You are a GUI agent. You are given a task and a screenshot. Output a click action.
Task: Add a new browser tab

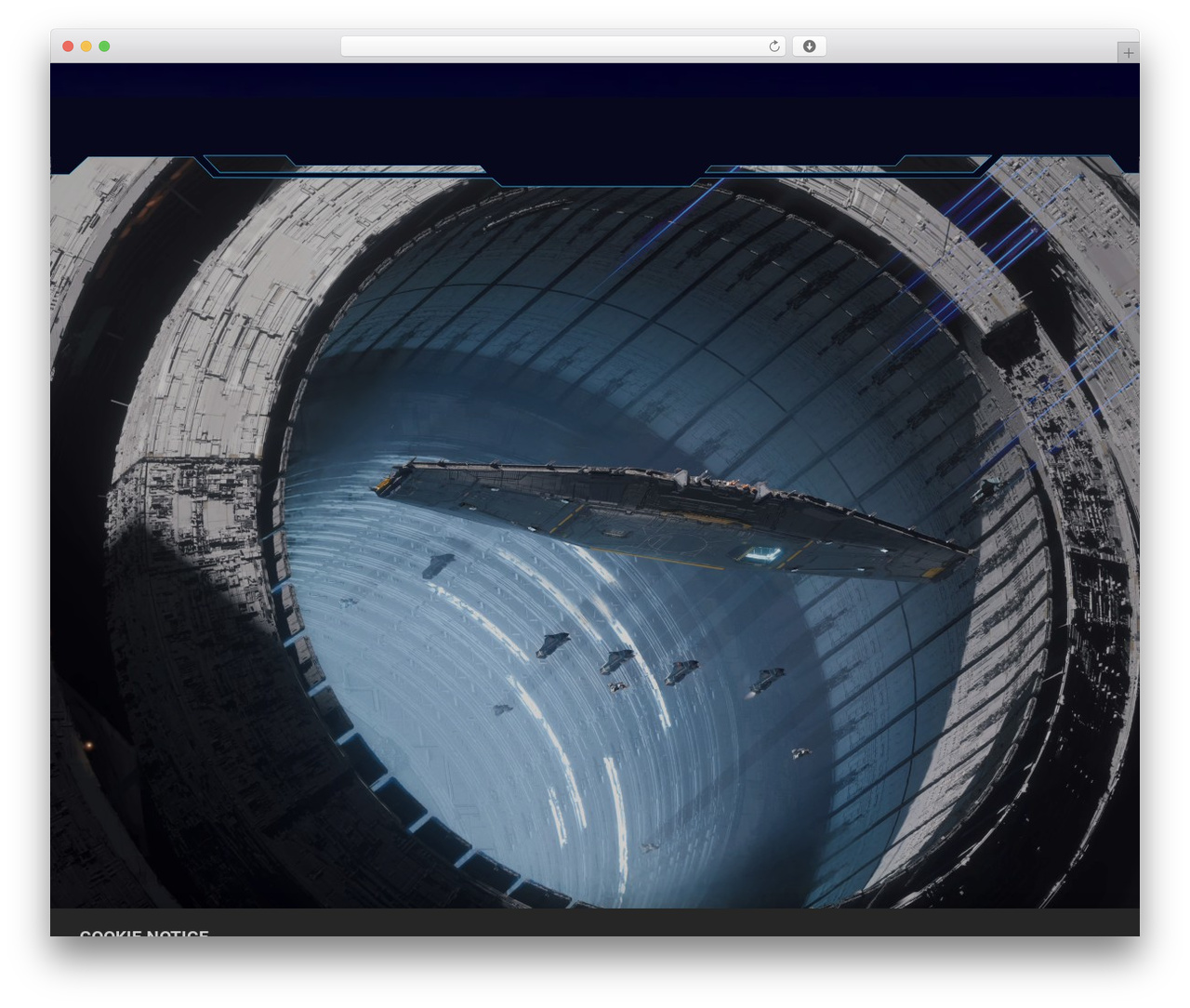click(1128, 53)
